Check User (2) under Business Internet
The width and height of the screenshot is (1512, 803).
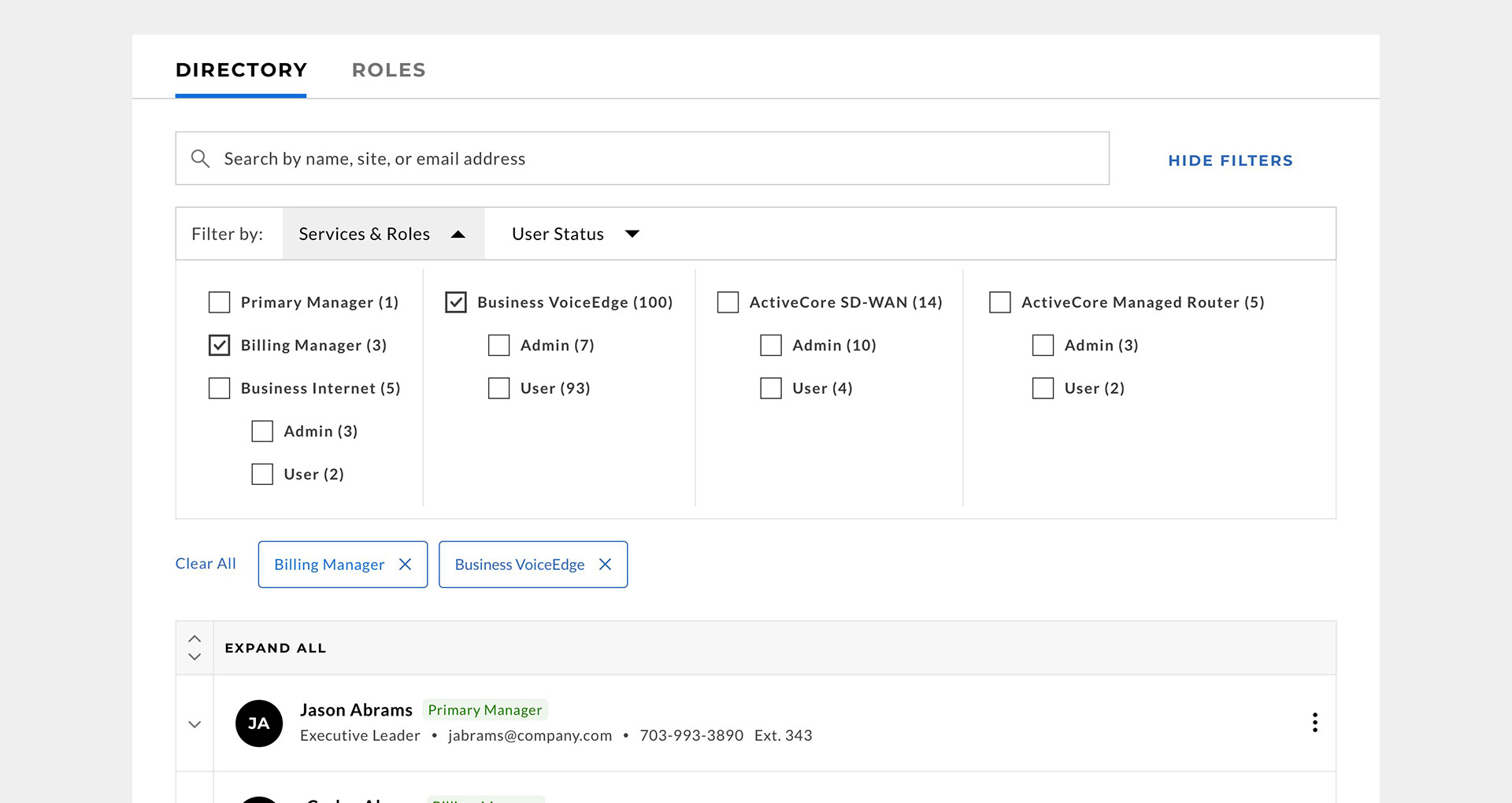[x=262, y=474]
